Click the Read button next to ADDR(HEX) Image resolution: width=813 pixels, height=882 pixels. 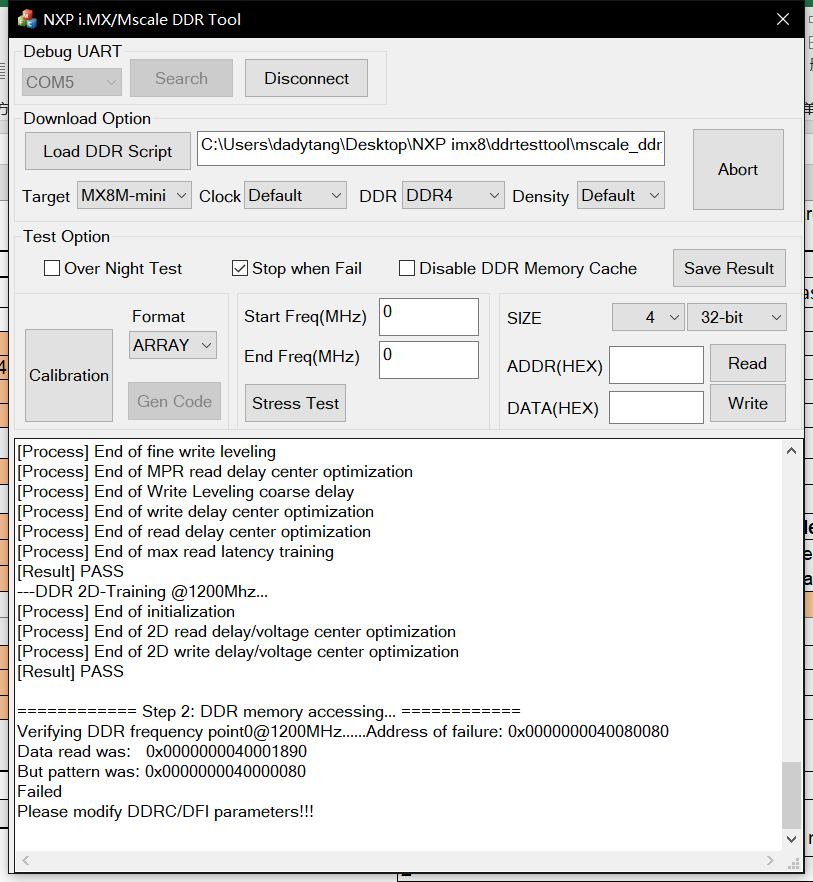pos(747,363)
